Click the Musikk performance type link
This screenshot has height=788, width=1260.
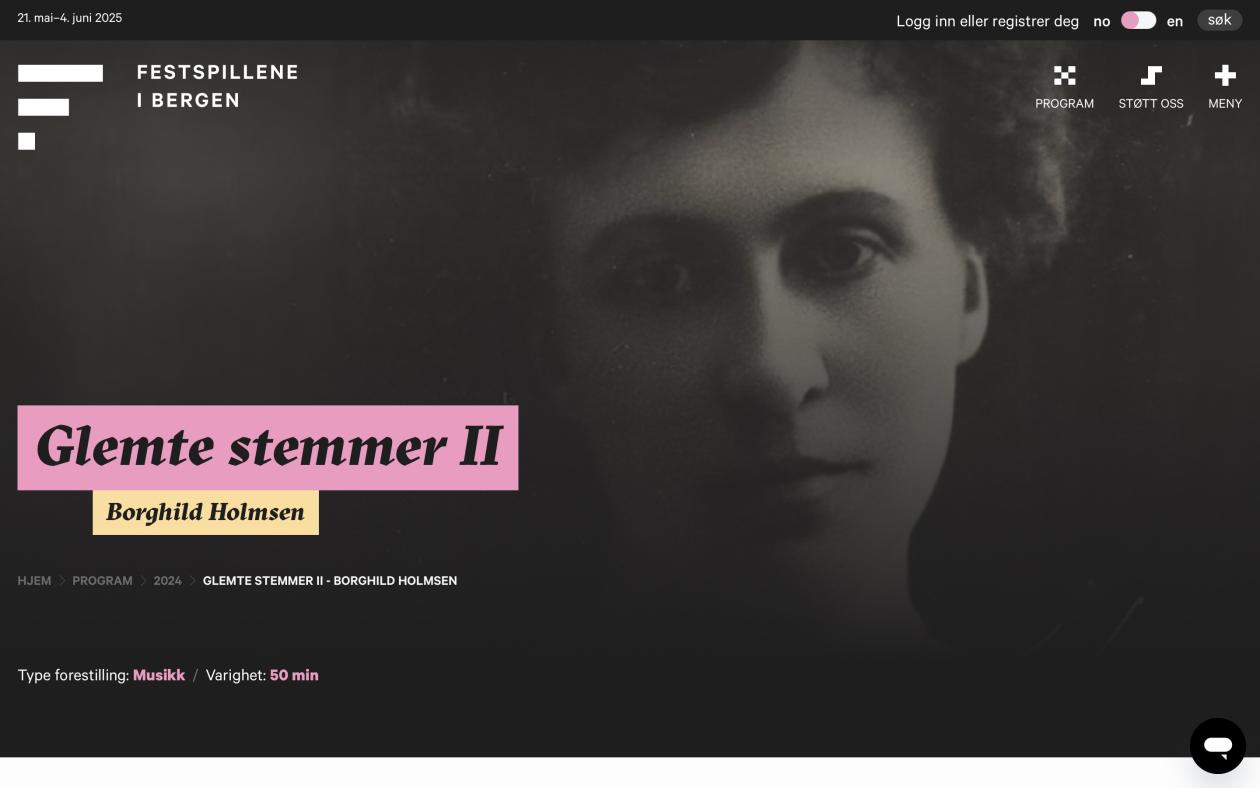pos(159,675)
